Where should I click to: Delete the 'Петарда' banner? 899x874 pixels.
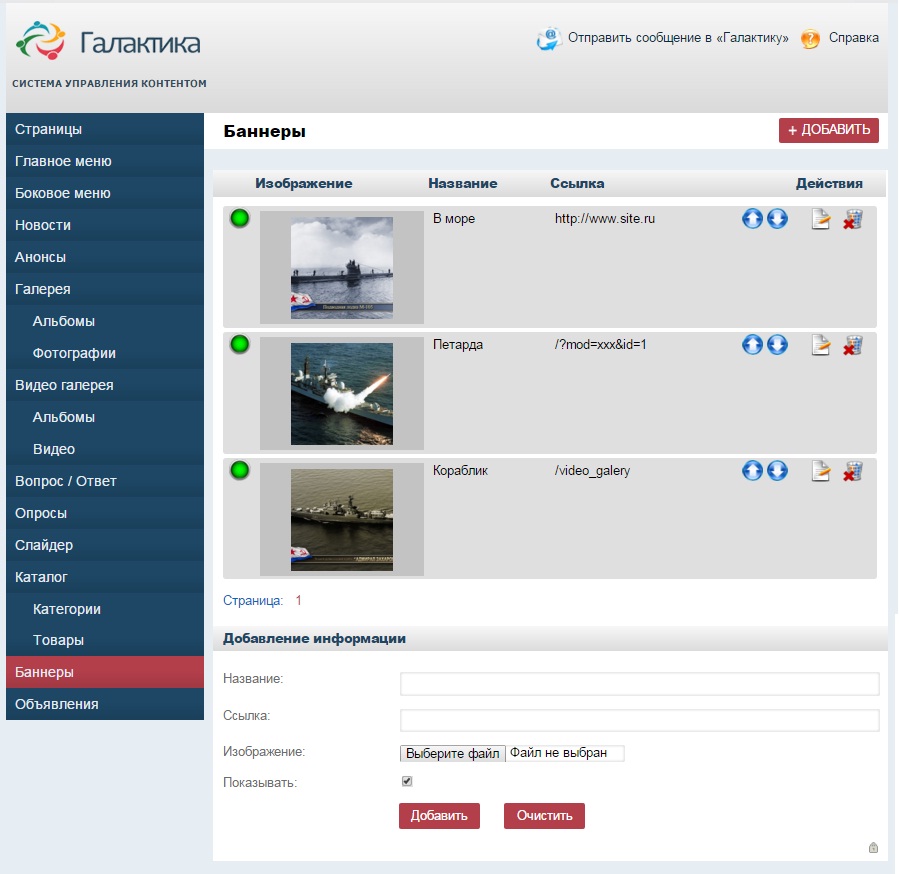tap(853, 345)
